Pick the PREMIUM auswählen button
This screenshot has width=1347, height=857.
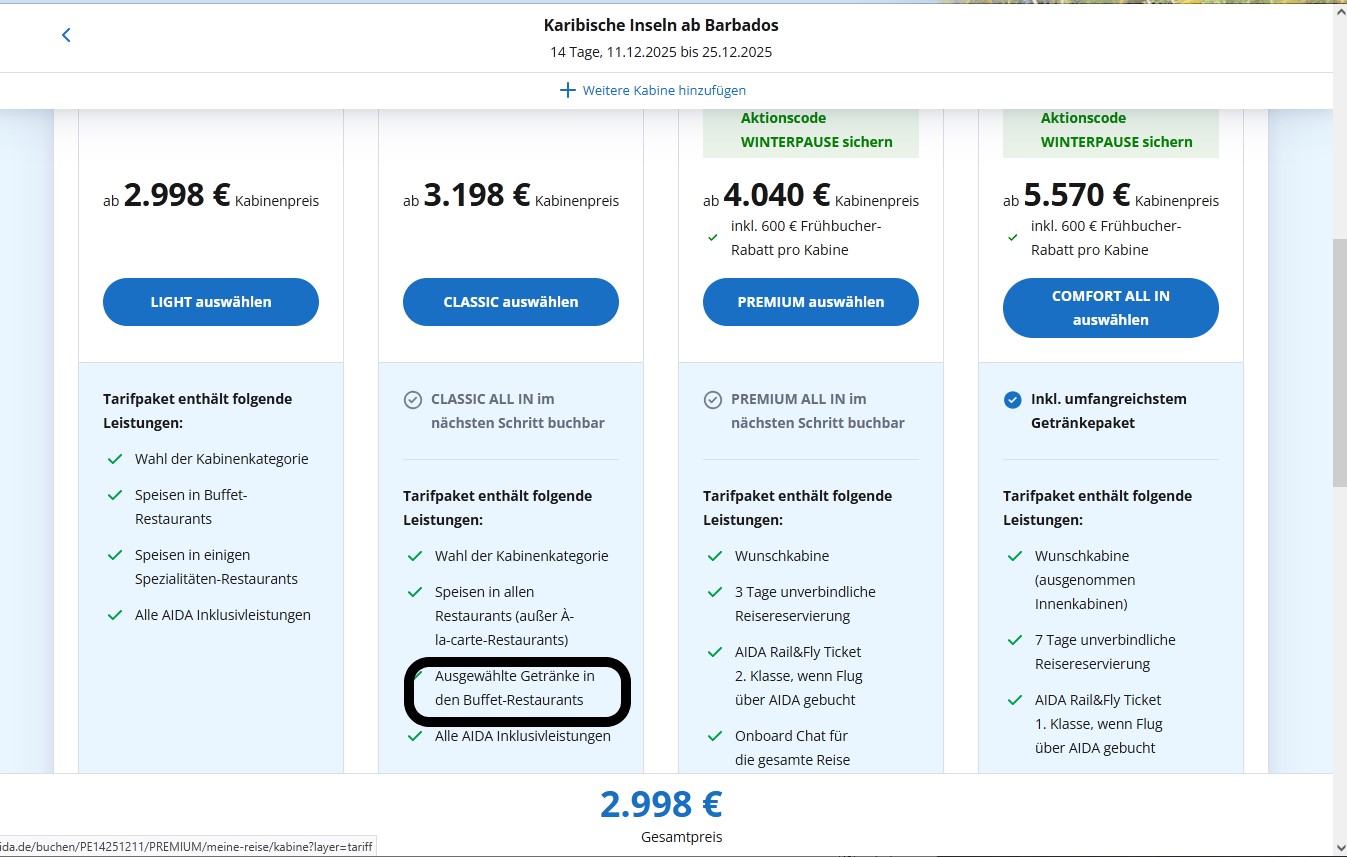coord(811,302)
